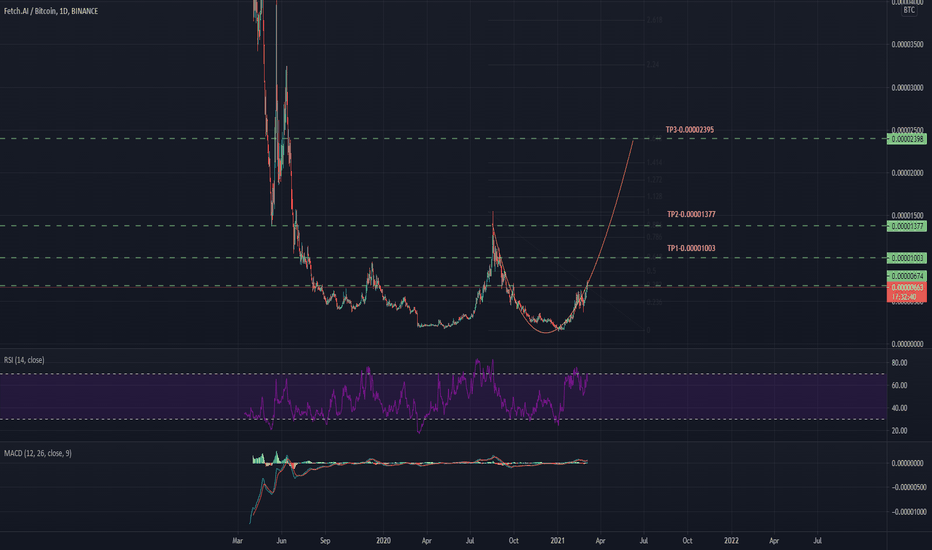Select the TP1-0.00001003 label
The width and height of the screenshot is (932, 550).
pyautogui.click(x=691, y=248)
